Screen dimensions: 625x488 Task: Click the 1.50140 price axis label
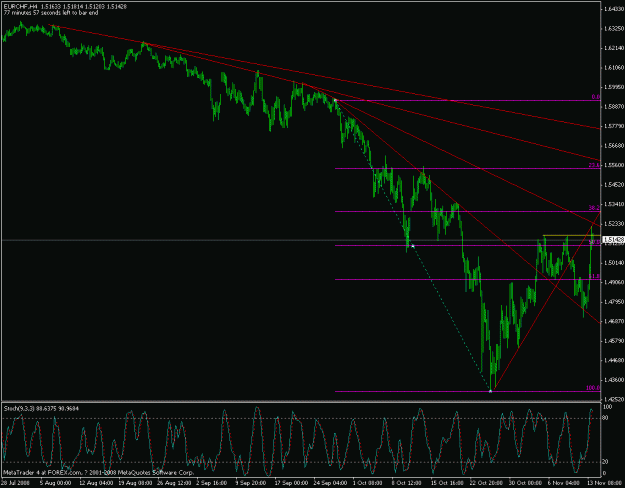(x=614, y=263)
